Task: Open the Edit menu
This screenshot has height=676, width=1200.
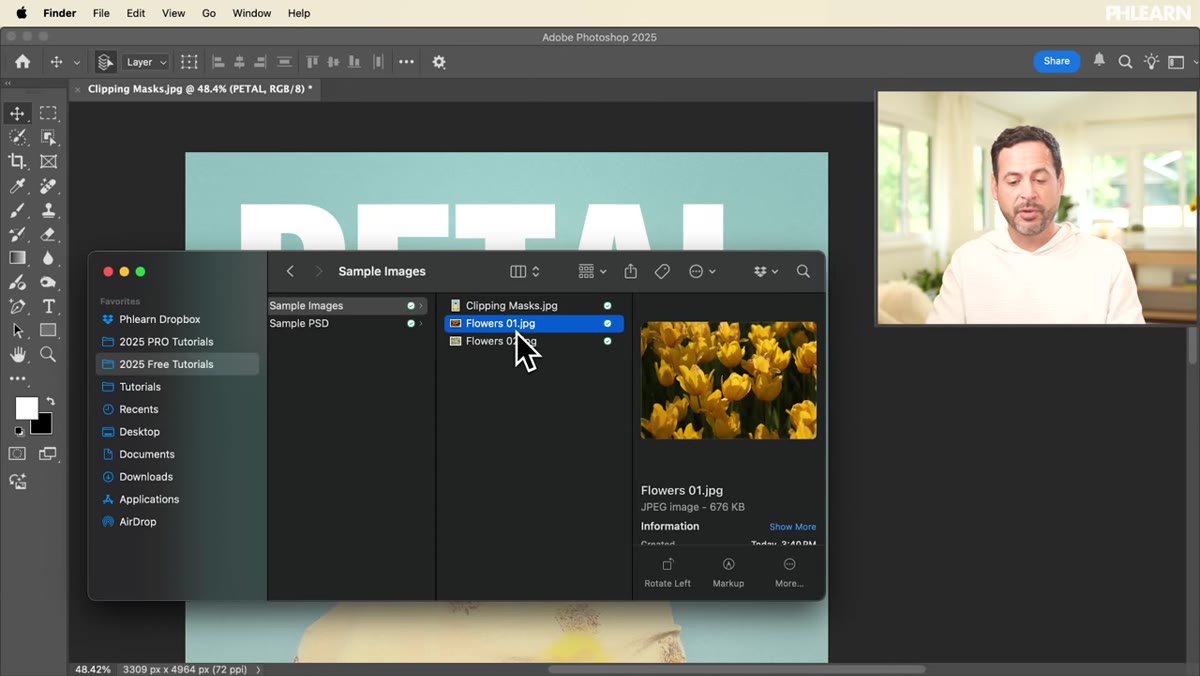Action: click(x=136, y=13)
